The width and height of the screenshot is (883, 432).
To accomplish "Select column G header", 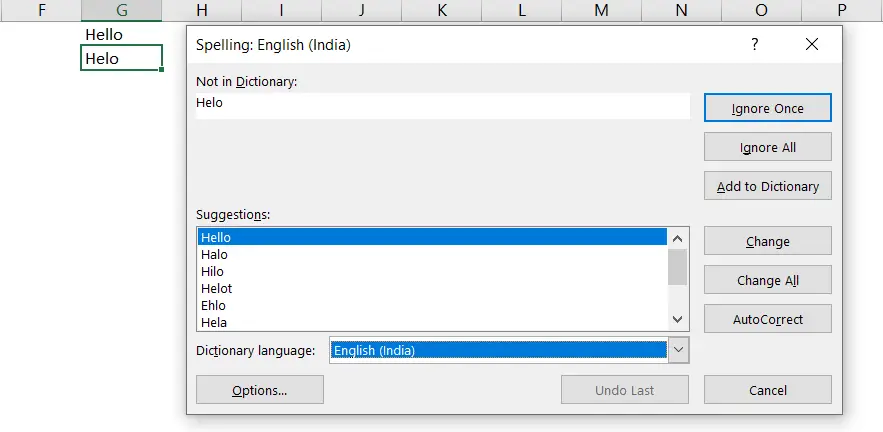I will [x=121, y=10].
